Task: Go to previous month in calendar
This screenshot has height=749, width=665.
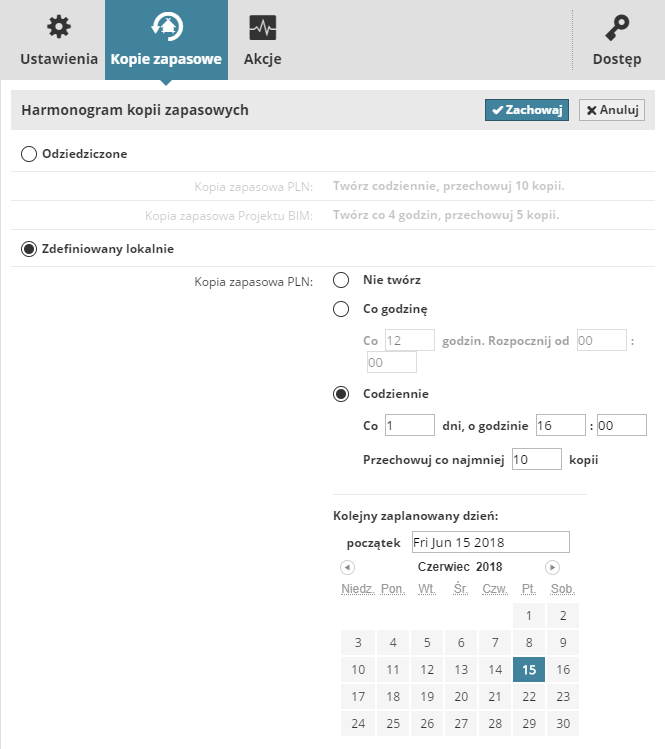Action: coord(348,567)
